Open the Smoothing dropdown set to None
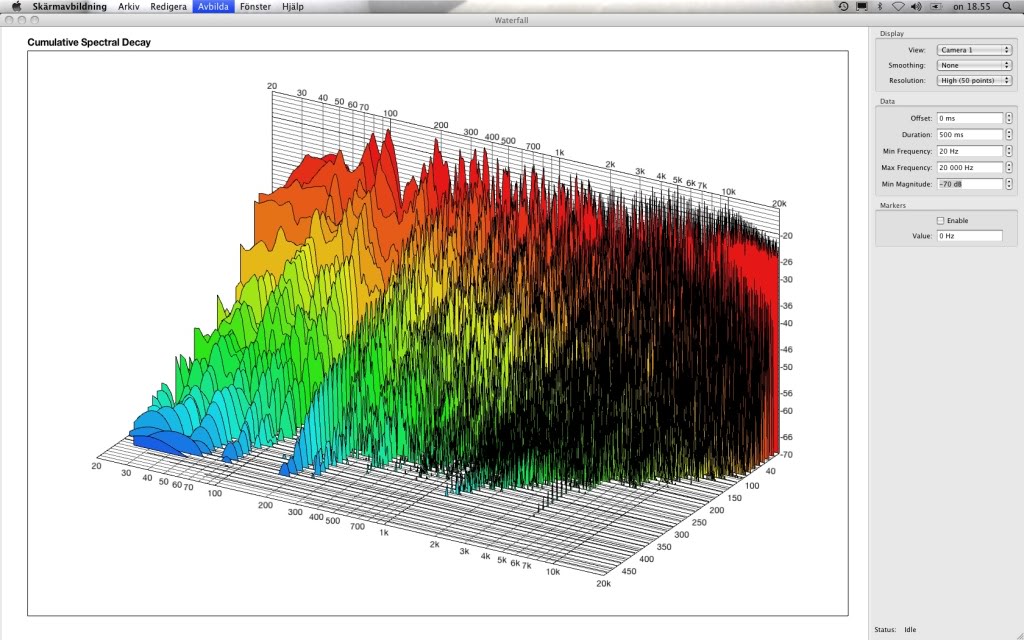Screen dimensions: 1024x640 [x=974, y=65]
